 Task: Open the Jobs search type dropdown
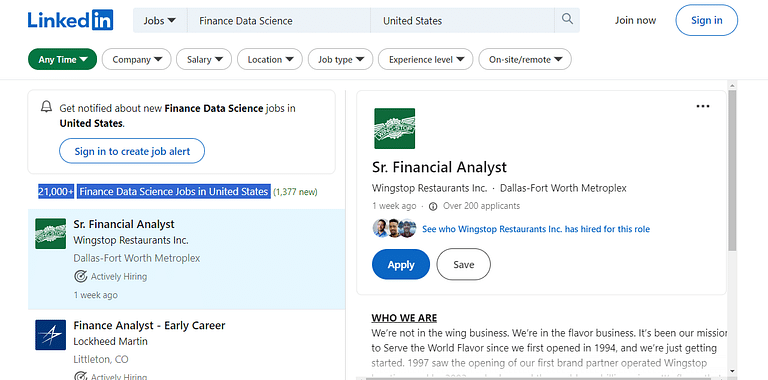[160, 21]
